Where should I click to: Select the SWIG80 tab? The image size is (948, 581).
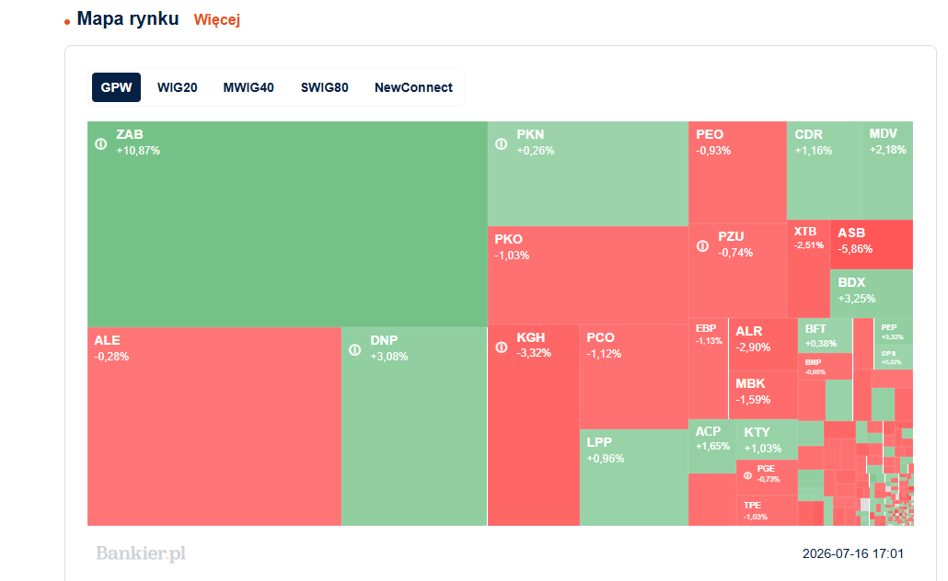pyautogui.click(x=325, y=88)
